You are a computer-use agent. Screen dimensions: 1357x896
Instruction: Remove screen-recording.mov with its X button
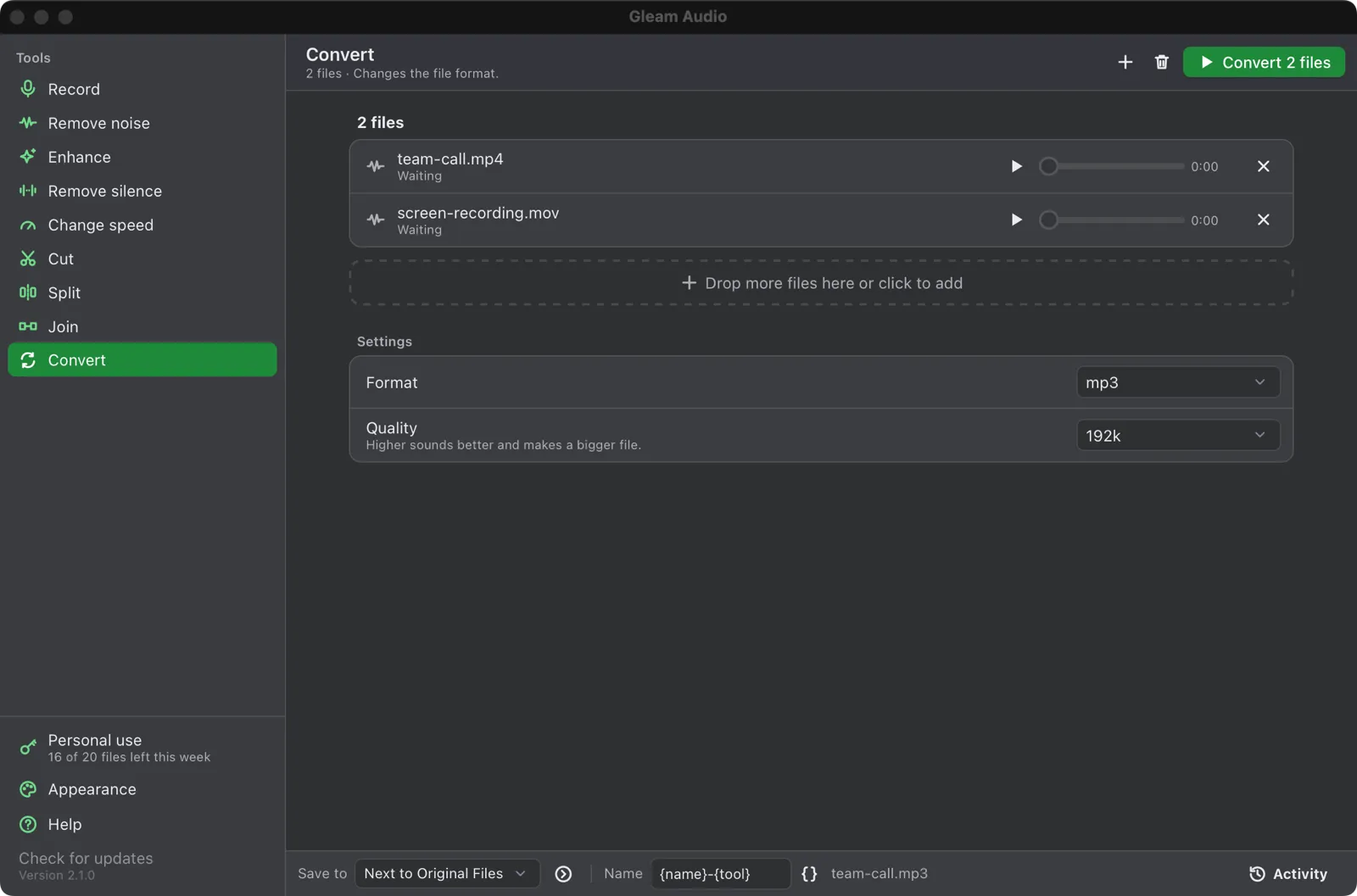pos(1263,220)
